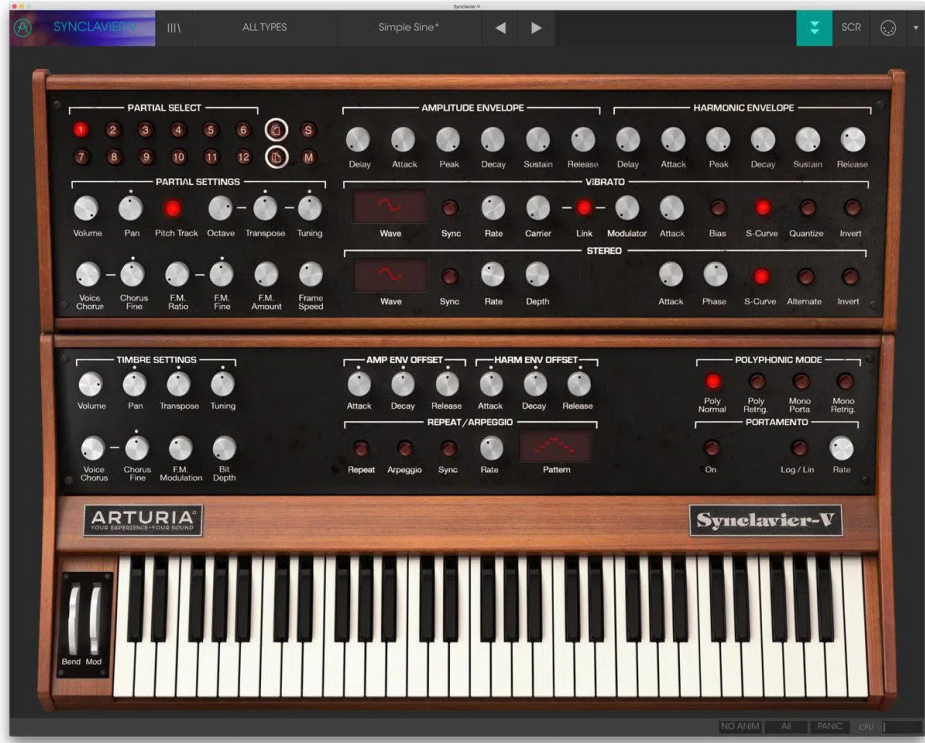Toggle the Vibrato Invert button
The height and width of the screenshot is (743, 925).
tap(852, 208)
